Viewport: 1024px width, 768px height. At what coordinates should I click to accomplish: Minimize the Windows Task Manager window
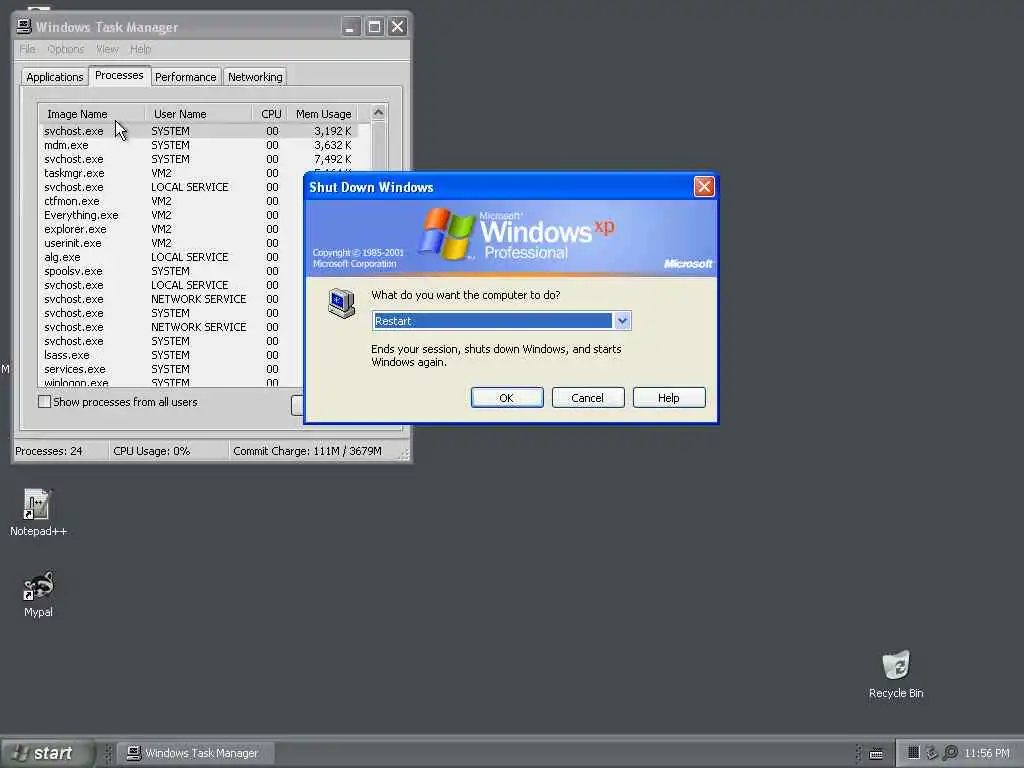(x=351, y=27)
